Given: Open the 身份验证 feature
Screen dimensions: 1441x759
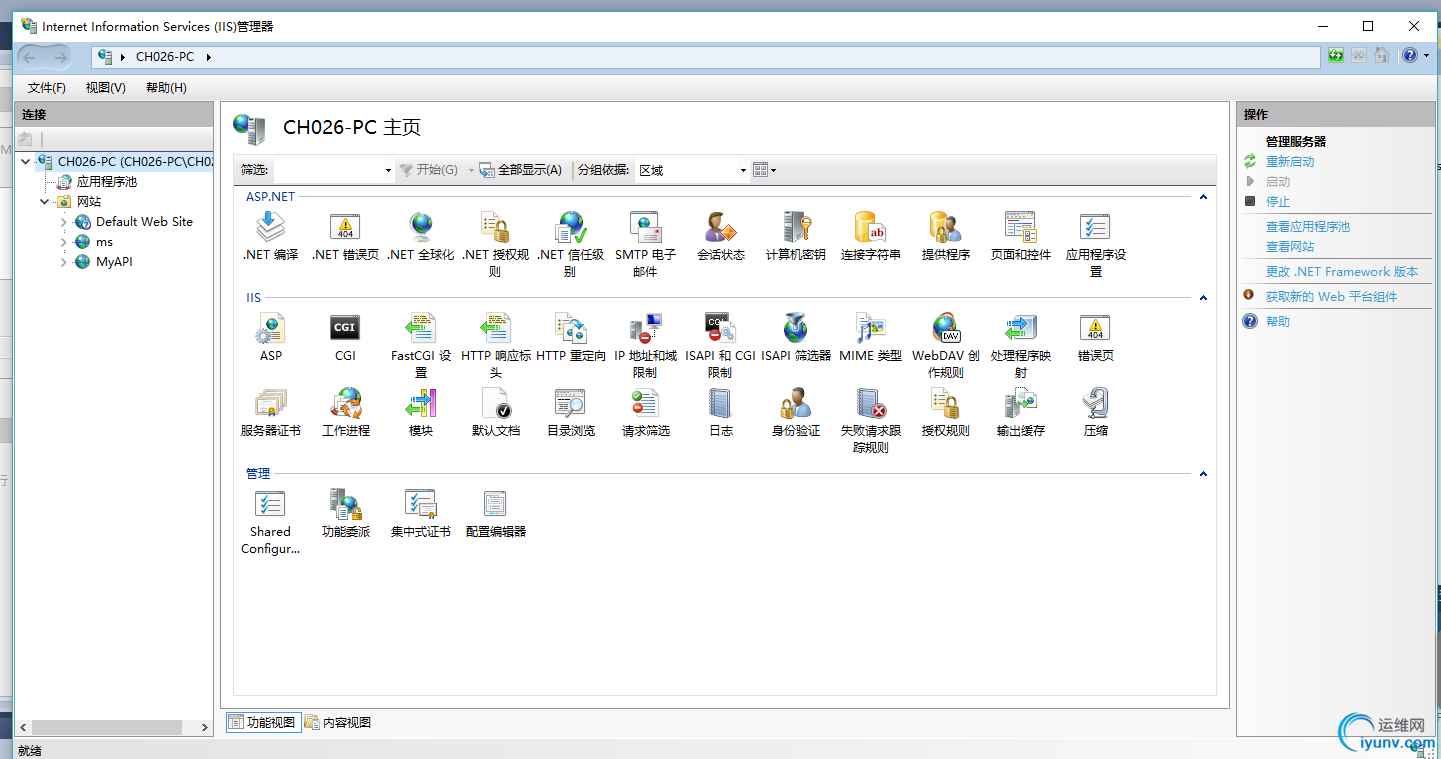Looking at the screenshot, I should tap(795, 412).
